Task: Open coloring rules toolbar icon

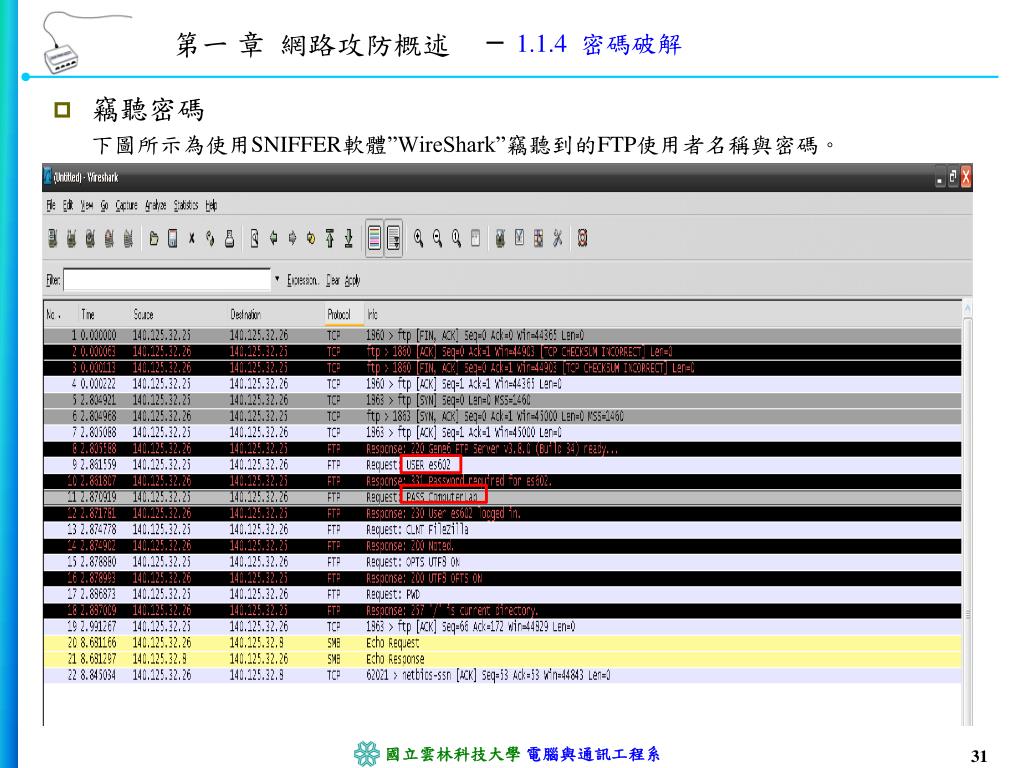Action: pos(538,239)
